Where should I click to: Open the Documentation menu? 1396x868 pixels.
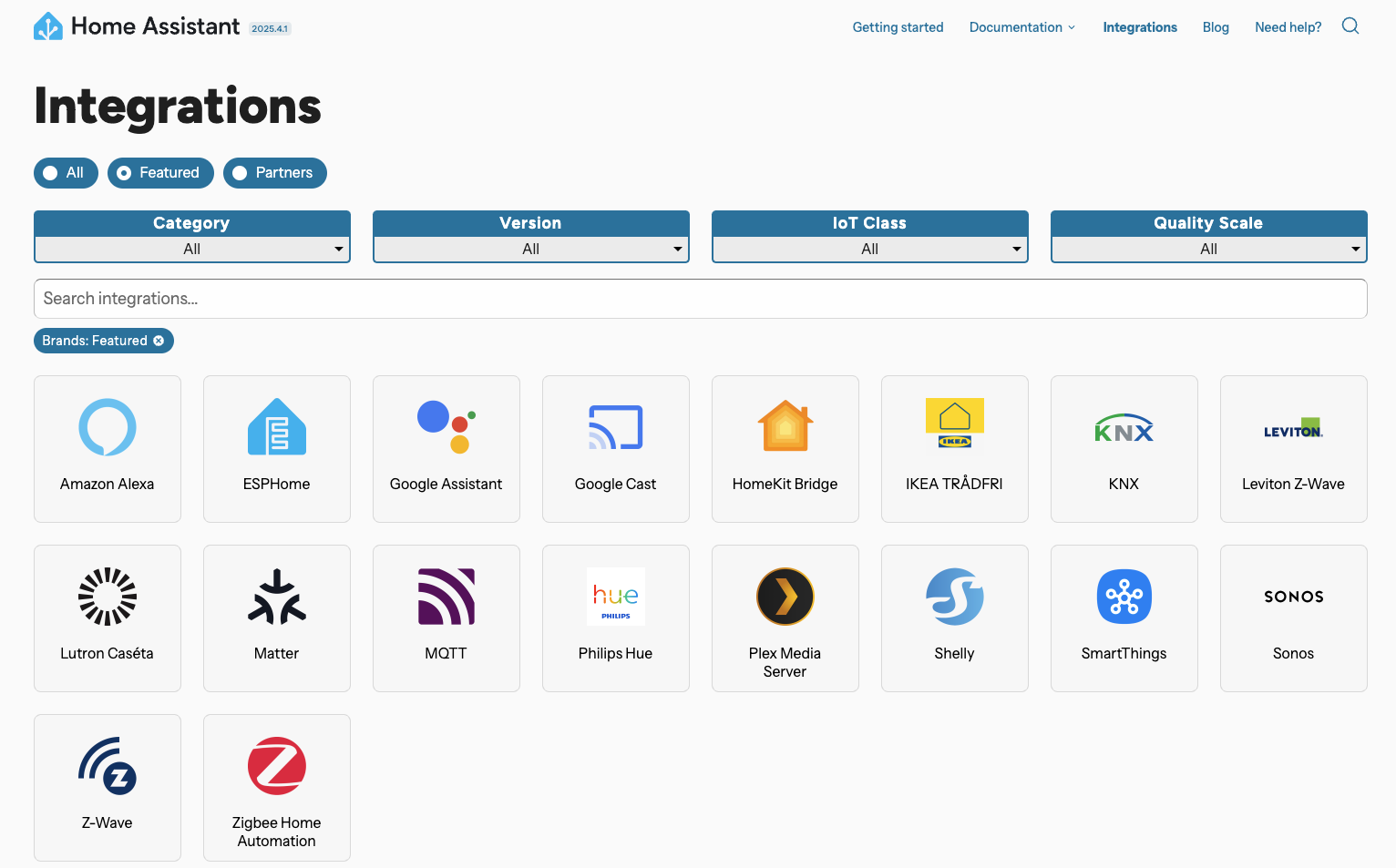(1021, 27)
